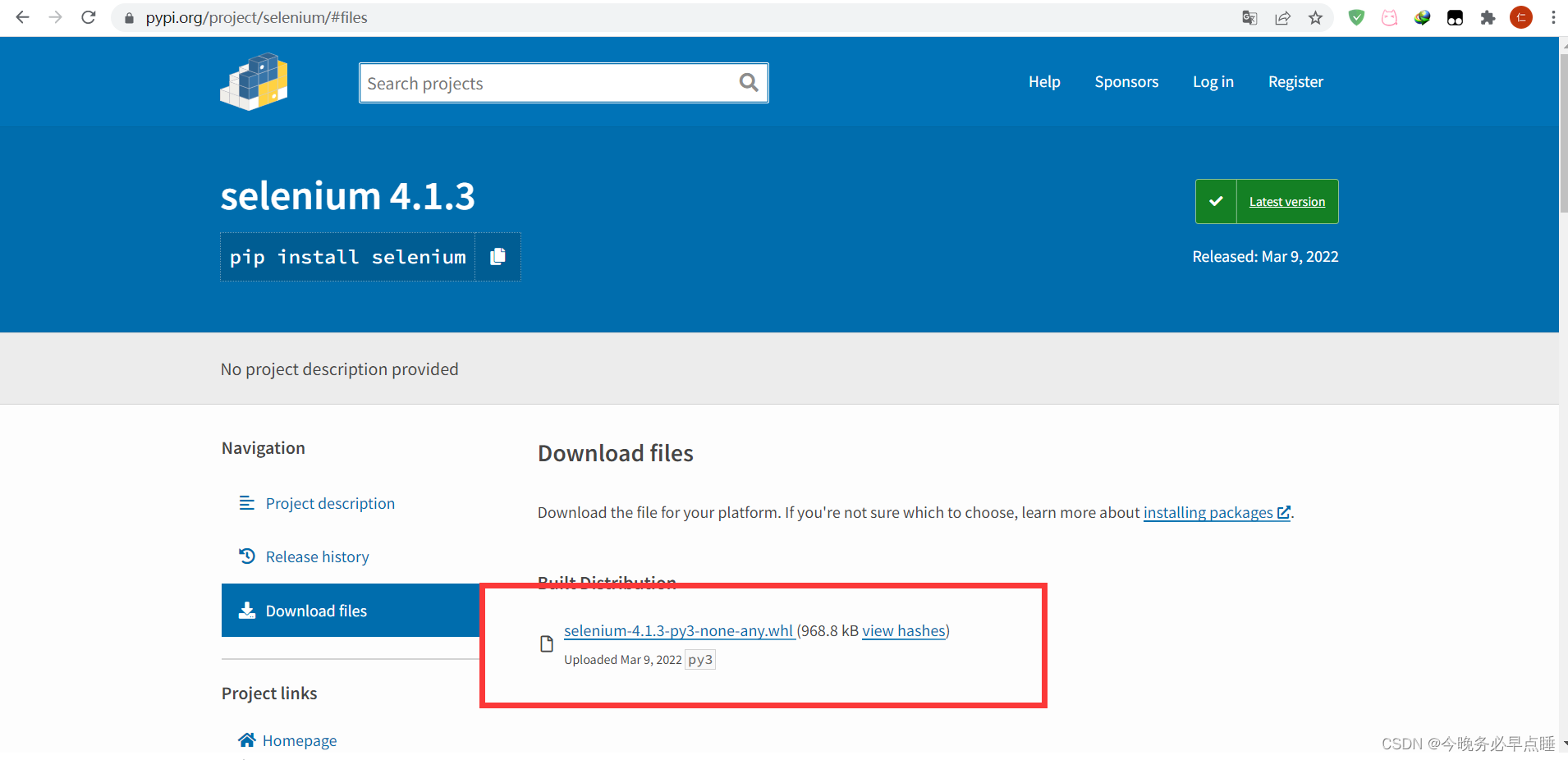Open the pink cat extension icon

click(1389, 18)
